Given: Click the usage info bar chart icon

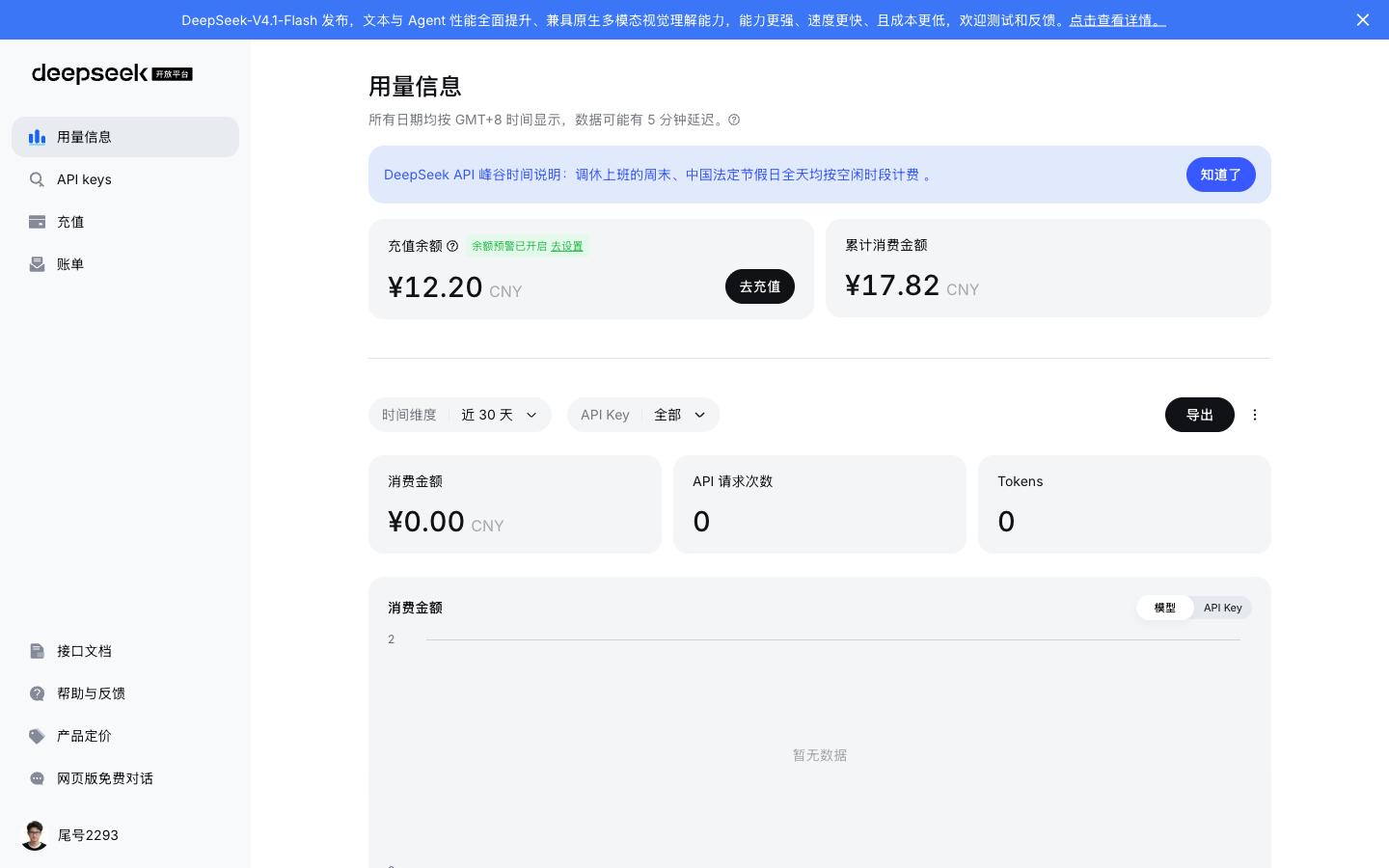Looking at the screenshot, I should pyautogui.click(x=37, y=137).
